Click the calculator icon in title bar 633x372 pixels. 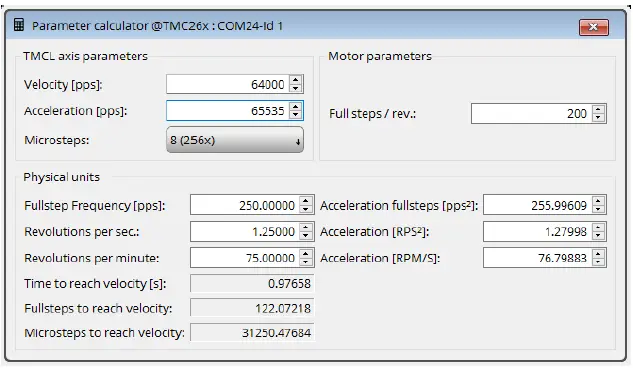[x=19, y=25]
